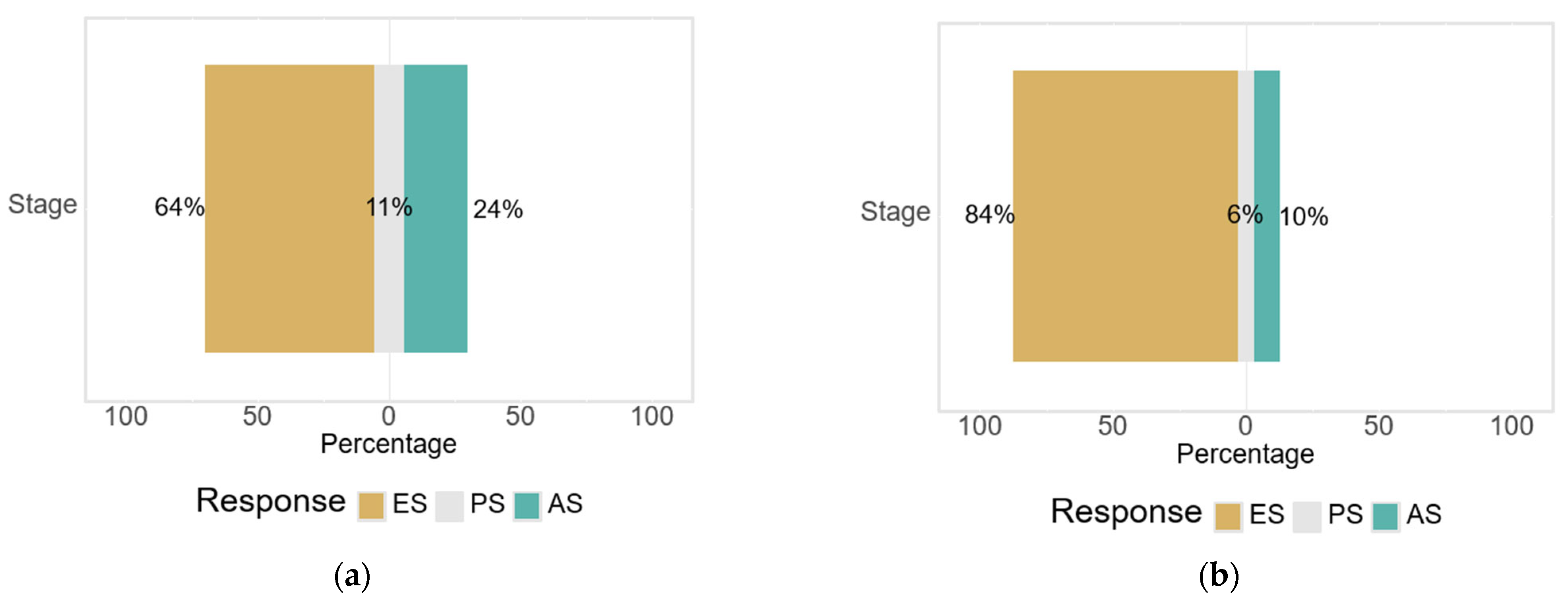Viewport: 1568px width, 604px height.
Task: Click the Response legend title in chart (a)
Action: (271, 502)
